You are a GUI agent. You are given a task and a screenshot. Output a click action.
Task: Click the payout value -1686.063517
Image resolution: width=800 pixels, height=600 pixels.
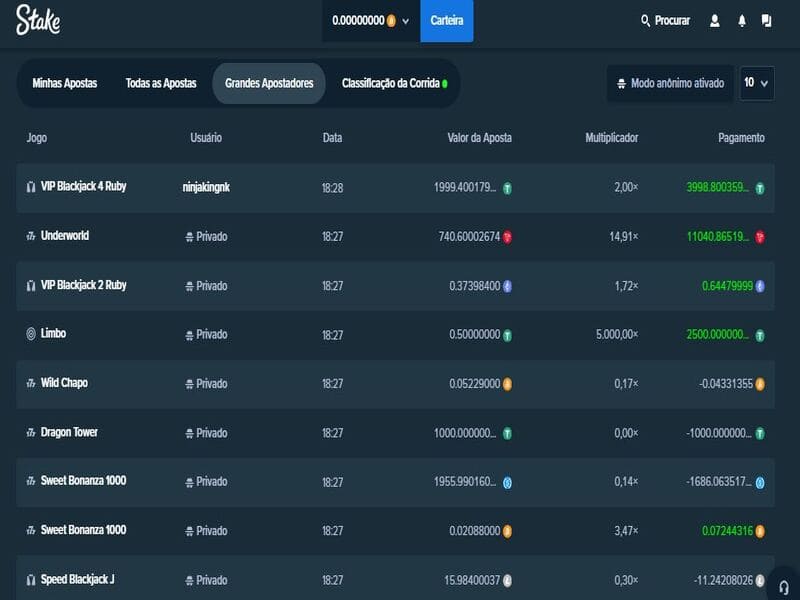[718, 482]
